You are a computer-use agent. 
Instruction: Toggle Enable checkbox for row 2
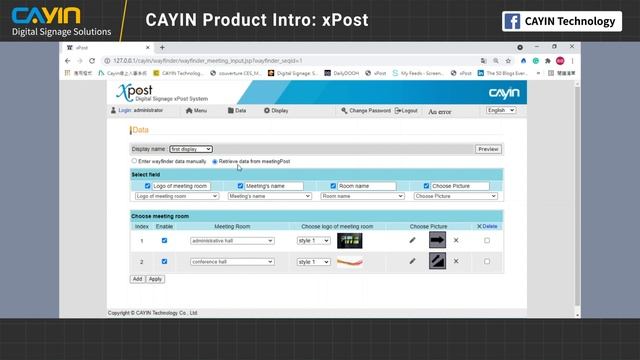(x=164, y=261)
